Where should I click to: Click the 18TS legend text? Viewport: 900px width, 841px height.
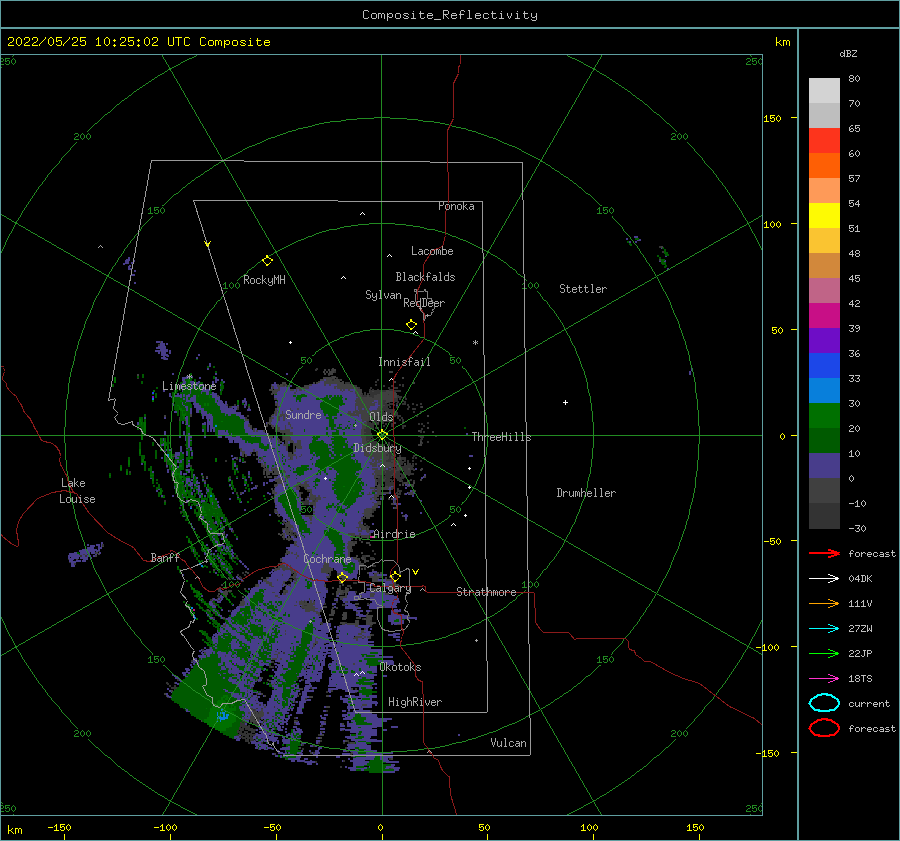point(860,679)
